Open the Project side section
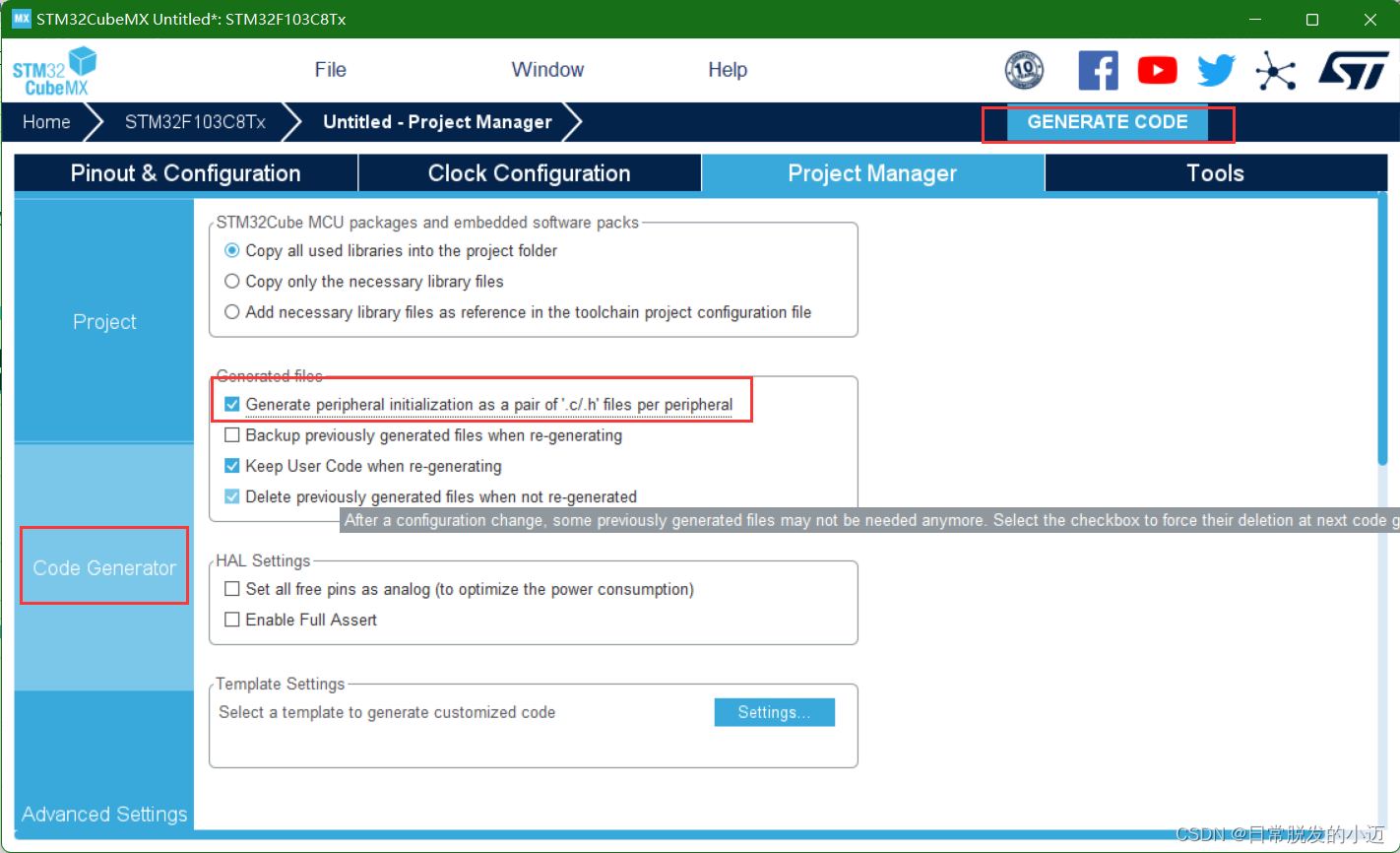1400x853 pixels. pos(104,321)
